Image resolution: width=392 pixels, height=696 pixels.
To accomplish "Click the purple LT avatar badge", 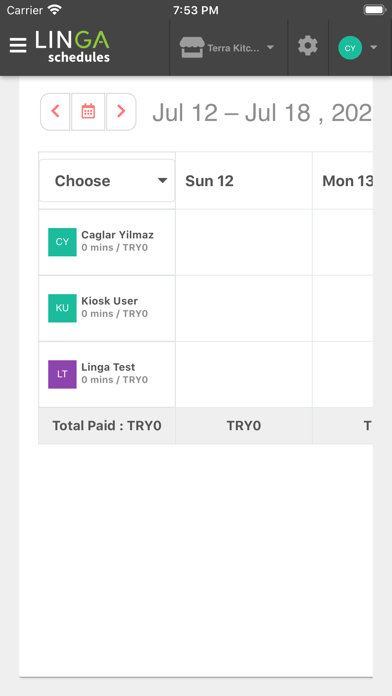I will click(62, 374).
